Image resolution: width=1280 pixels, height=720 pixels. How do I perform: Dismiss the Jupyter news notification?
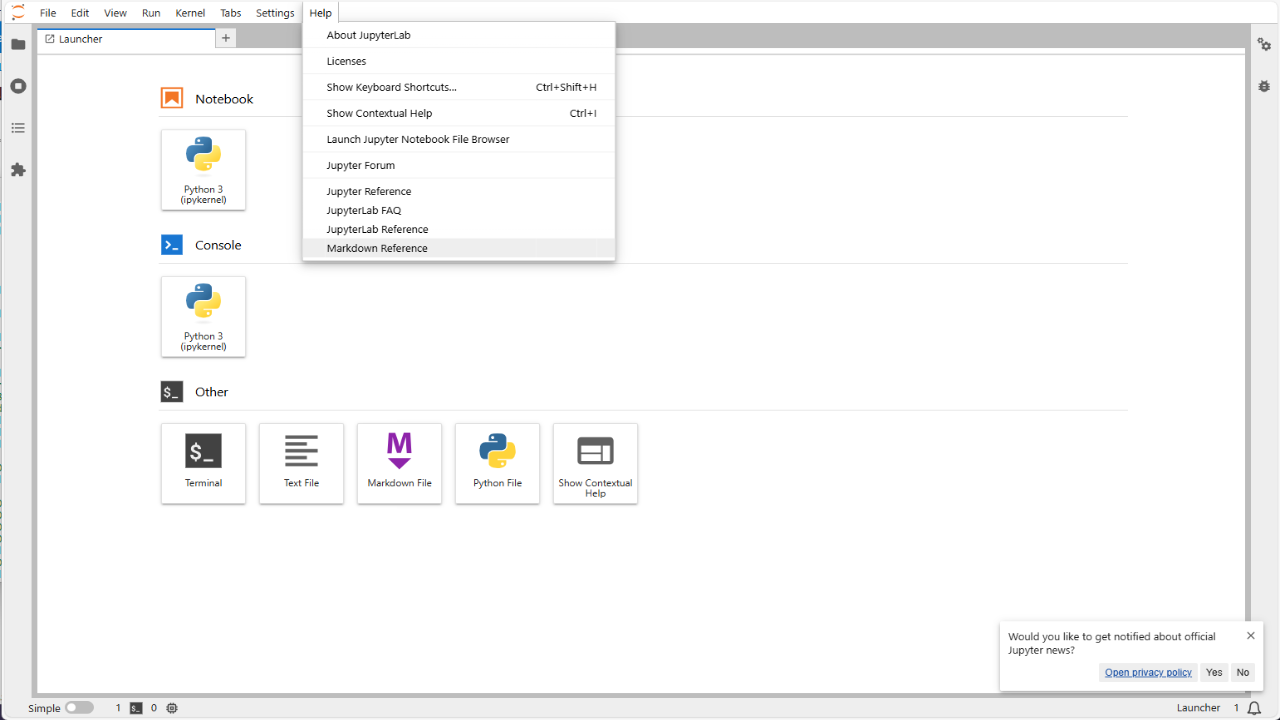point(1250,636)
